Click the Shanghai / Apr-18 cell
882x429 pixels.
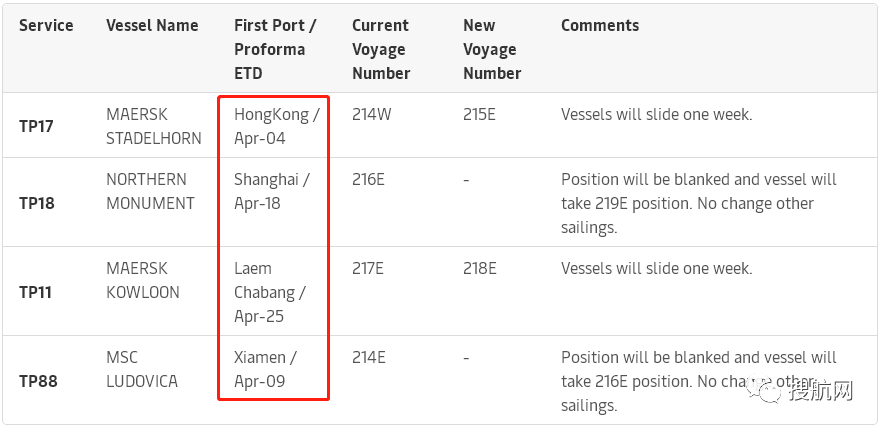point(272,191)
